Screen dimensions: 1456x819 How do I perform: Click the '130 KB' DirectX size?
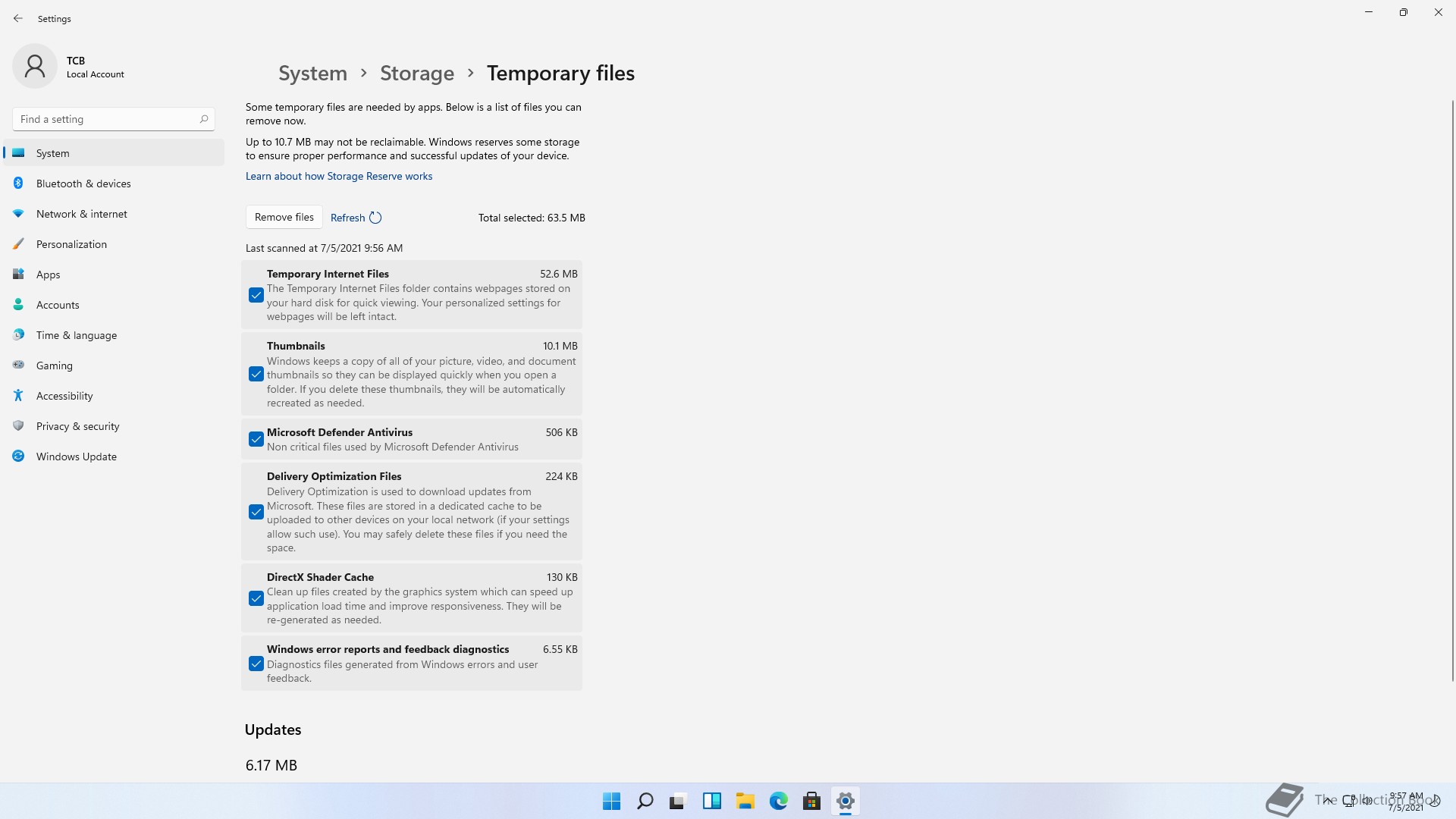point(562,577)
